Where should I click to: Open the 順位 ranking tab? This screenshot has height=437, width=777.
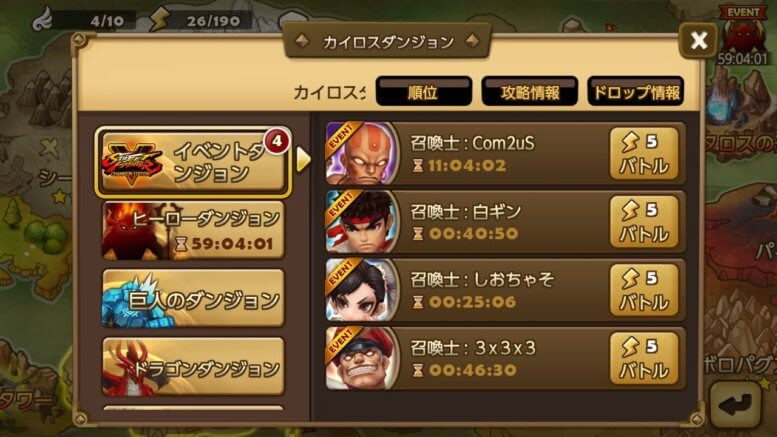pyautogui.click(x=424, y=91)
